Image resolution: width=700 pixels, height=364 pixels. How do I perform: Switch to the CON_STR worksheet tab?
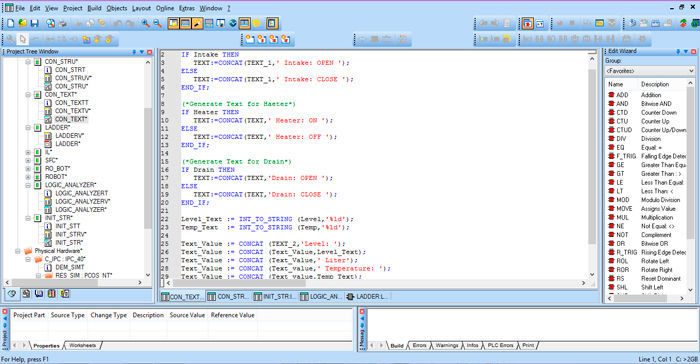pos(227,297)
